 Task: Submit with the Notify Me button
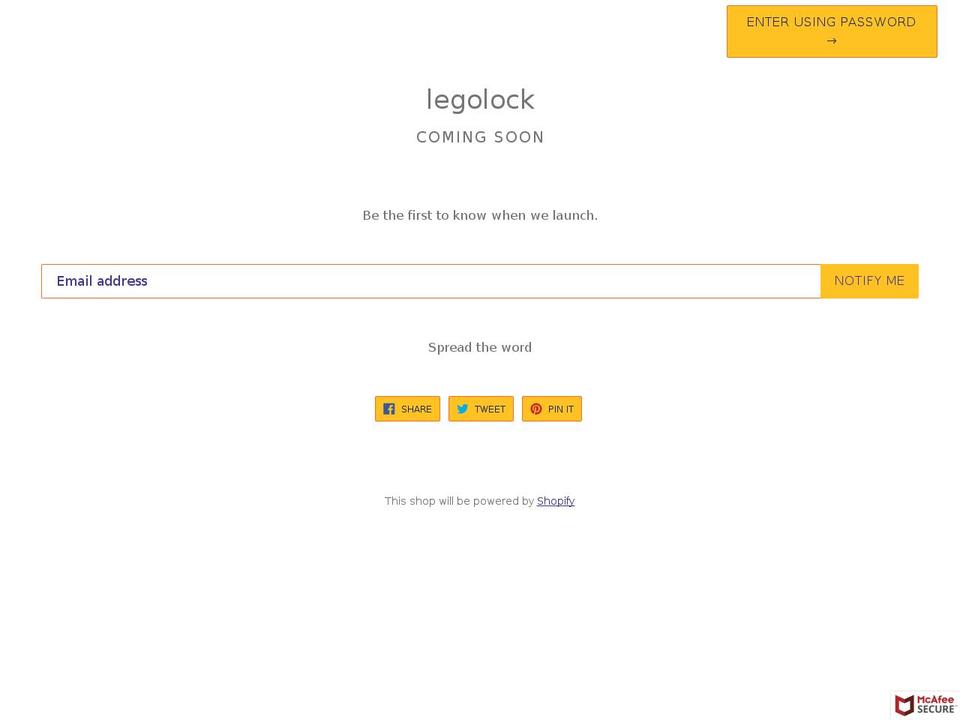pos(869,281)
